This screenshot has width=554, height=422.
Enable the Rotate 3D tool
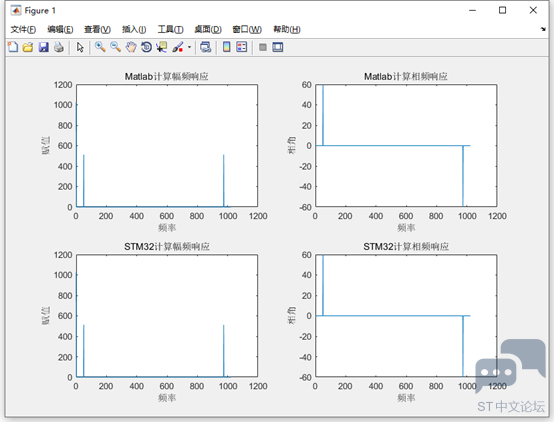click(146, 47)
